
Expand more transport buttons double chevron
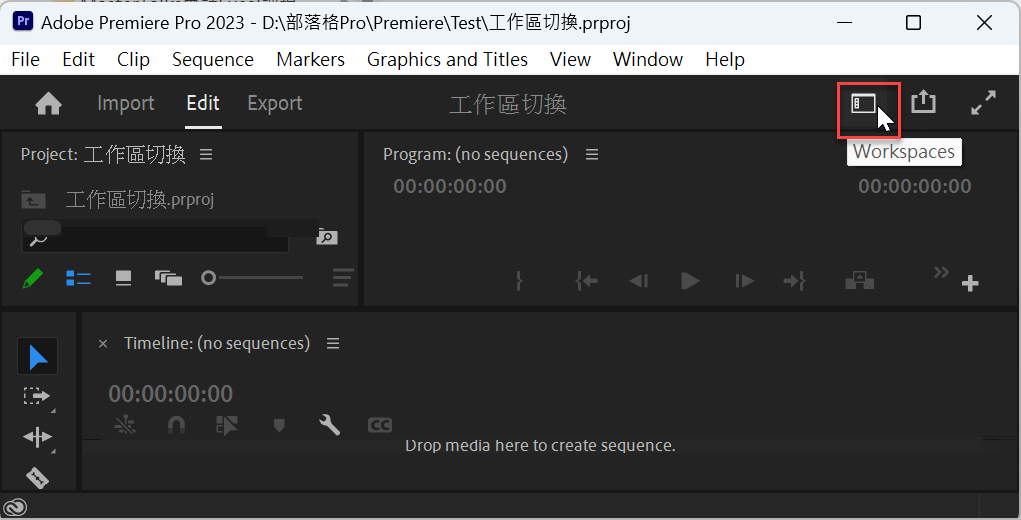[941, 272]
